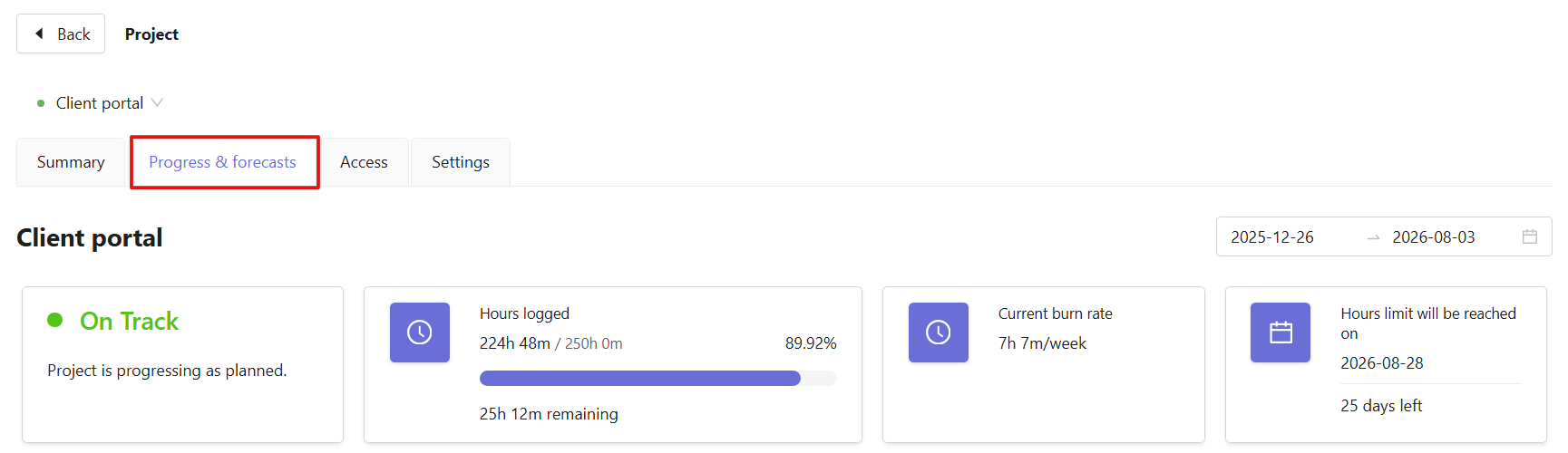Screen dimensions: 1568x453
Task: Open the date range picker
Action: (x=1384, y=236)
